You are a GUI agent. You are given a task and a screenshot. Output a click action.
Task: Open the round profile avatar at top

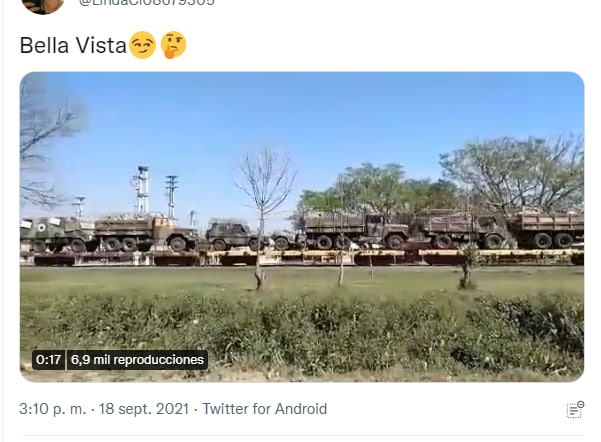[43, 6]
